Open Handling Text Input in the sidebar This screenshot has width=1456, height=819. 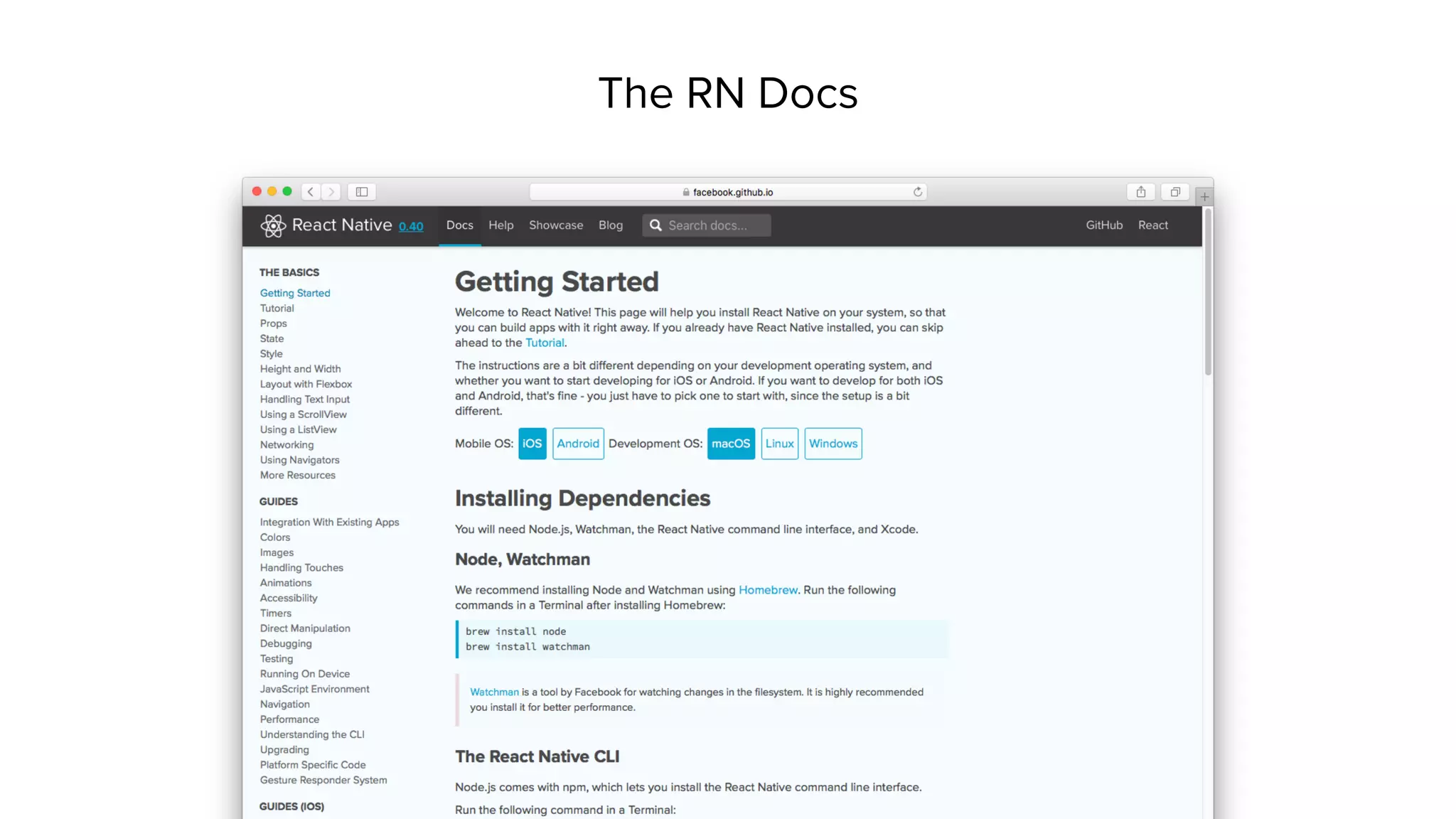(x=304, y=400)
